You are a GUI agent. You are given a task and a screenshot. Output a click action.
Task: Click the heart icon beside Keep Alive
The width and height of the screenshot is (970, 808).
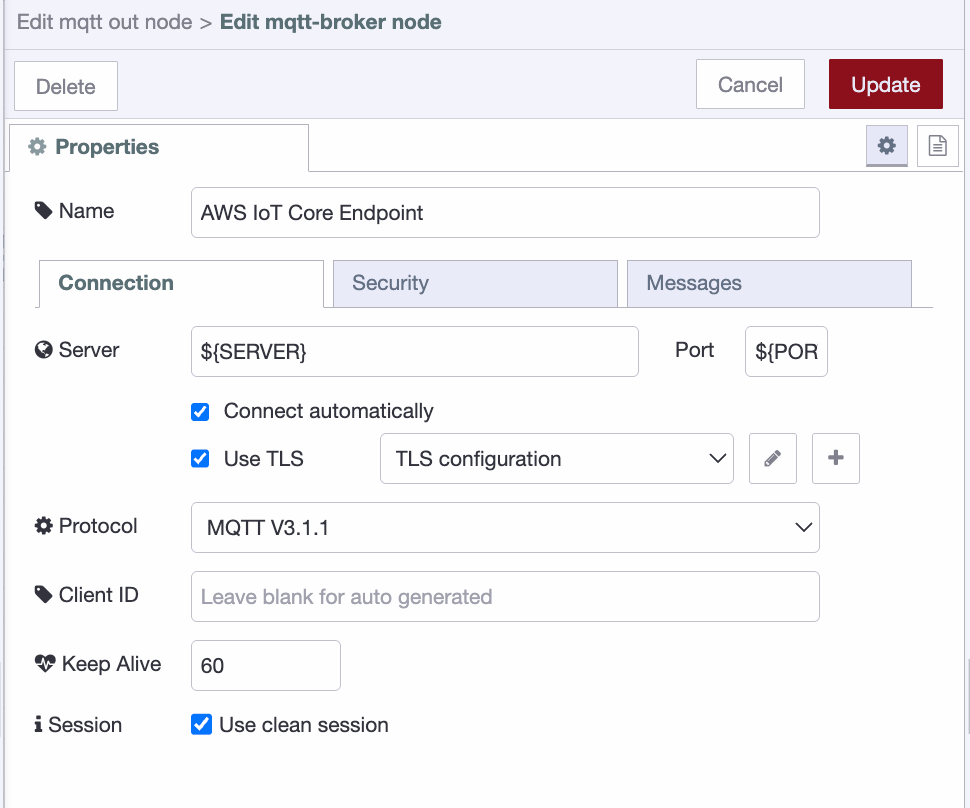(x=43, y=663)
